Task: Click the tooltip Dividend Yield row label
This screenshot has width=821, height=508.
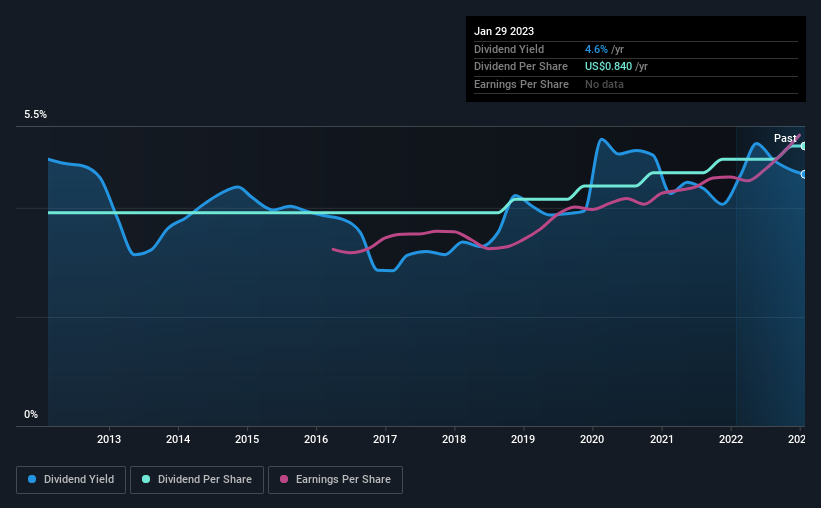Action: tap(509, 49)
